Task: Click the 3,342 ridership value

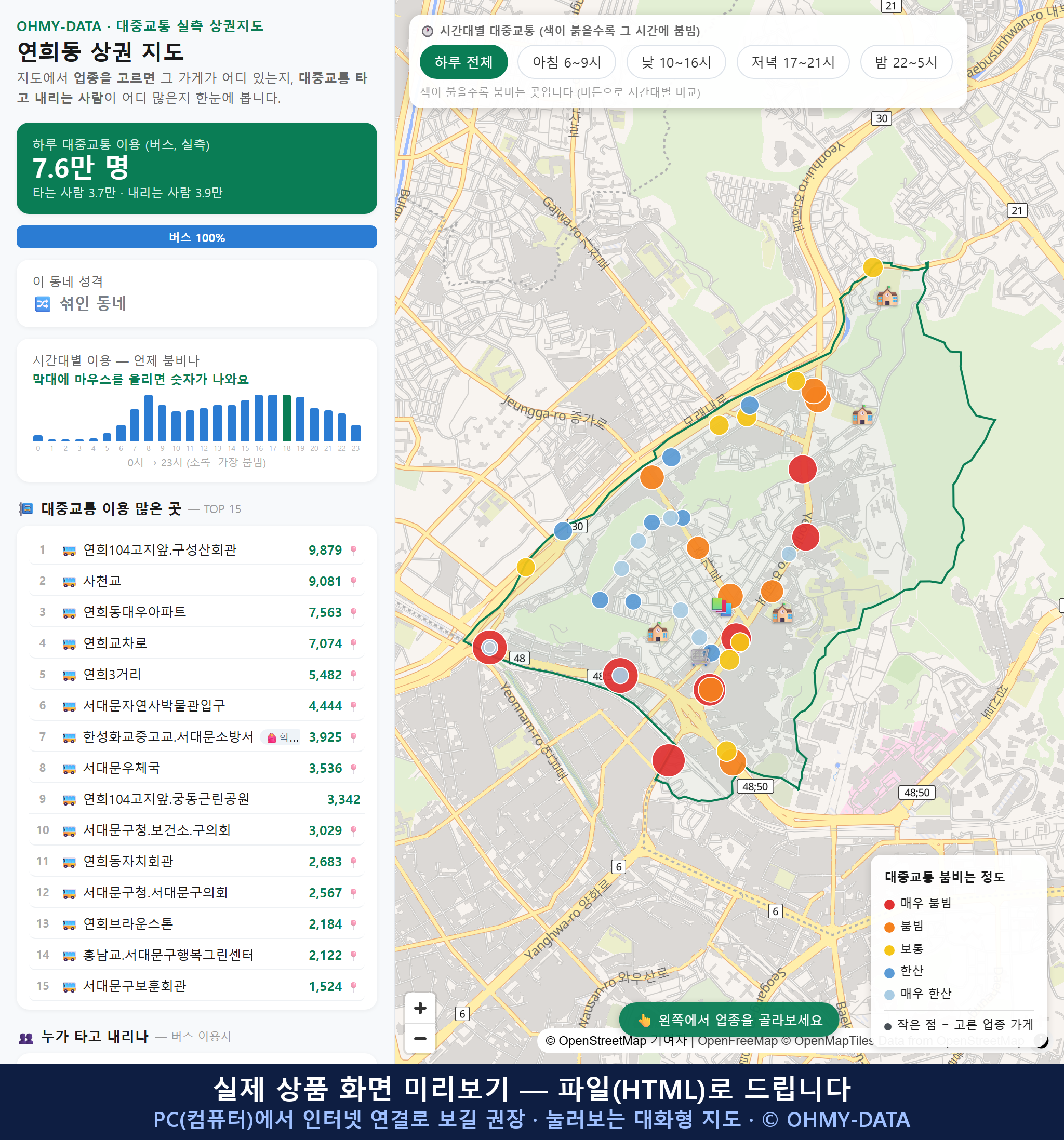Action: tap(343, 799)
